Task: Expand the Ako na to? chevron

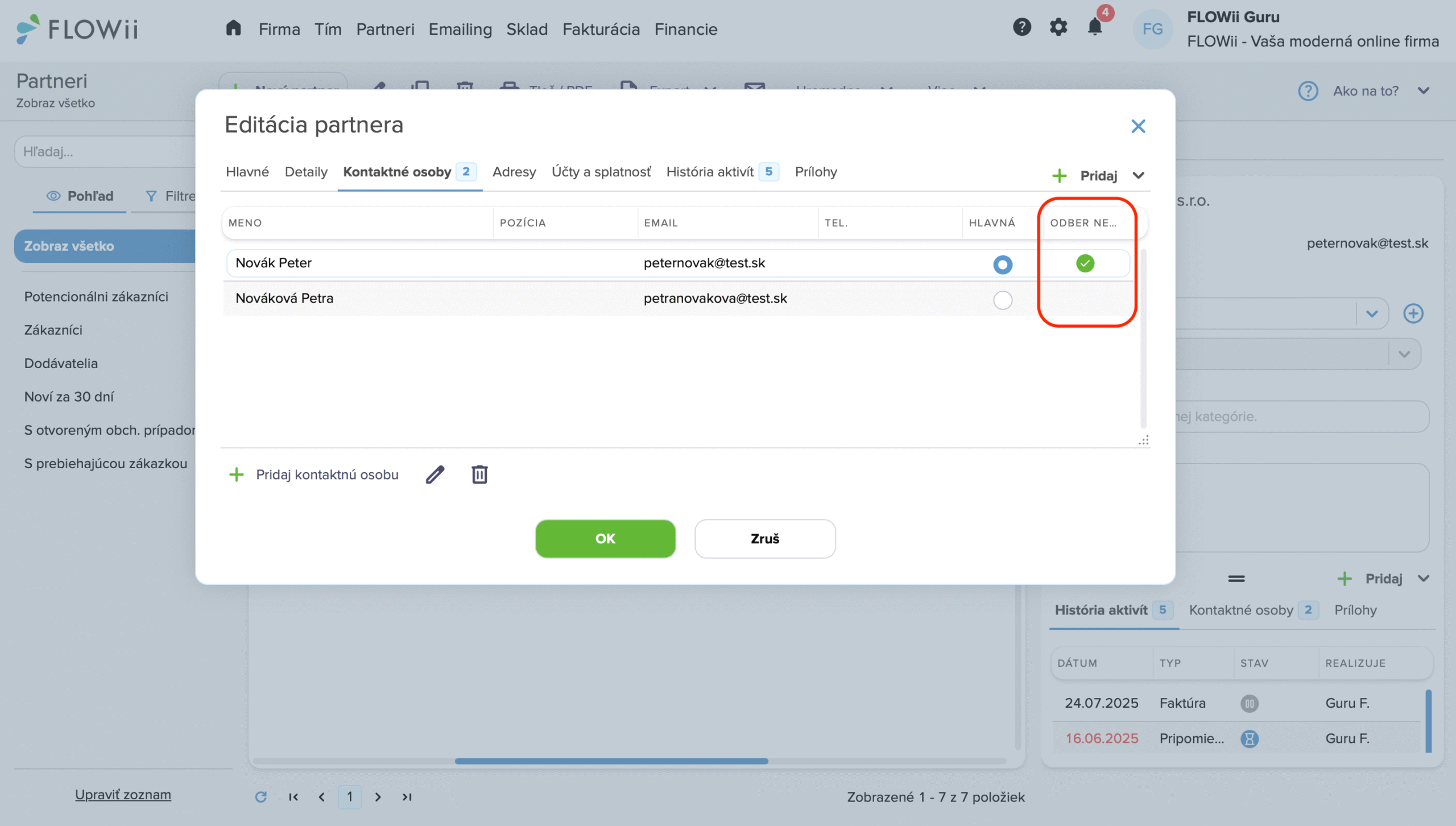Action: [1423, 91]
